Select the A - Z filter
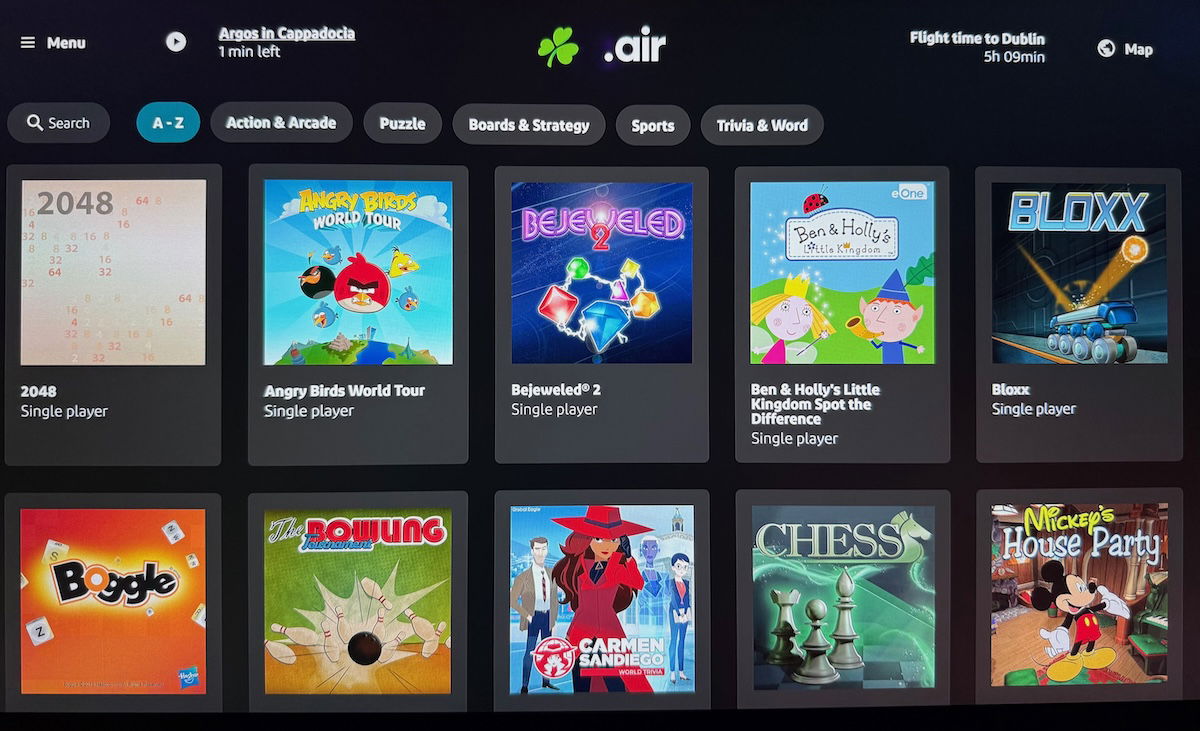1200x731 pixels. pos(168,123)
